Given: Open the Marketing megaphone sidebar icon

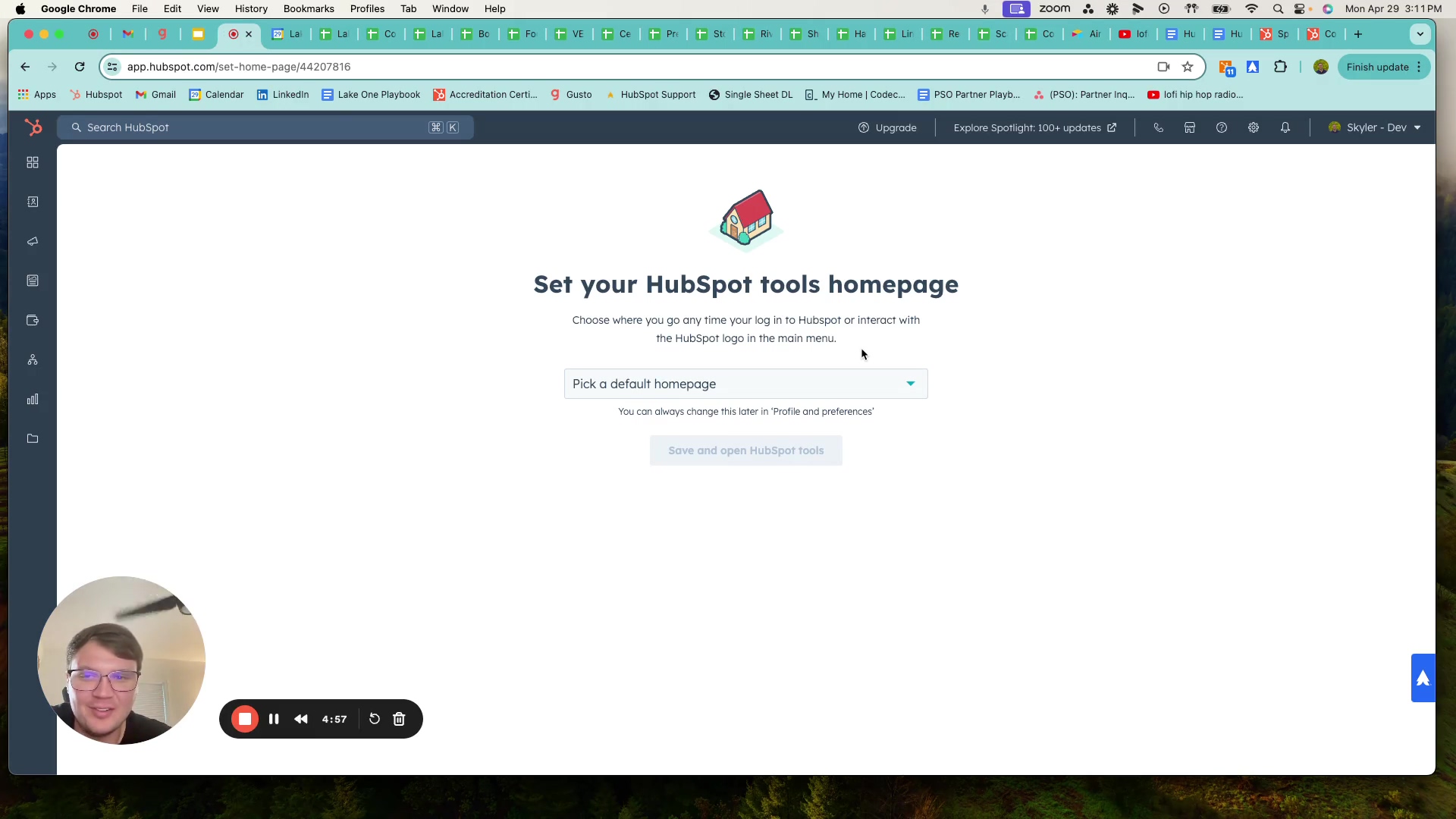Looking at the screenshot, I should pyautogui.click(x=33, y=241).
